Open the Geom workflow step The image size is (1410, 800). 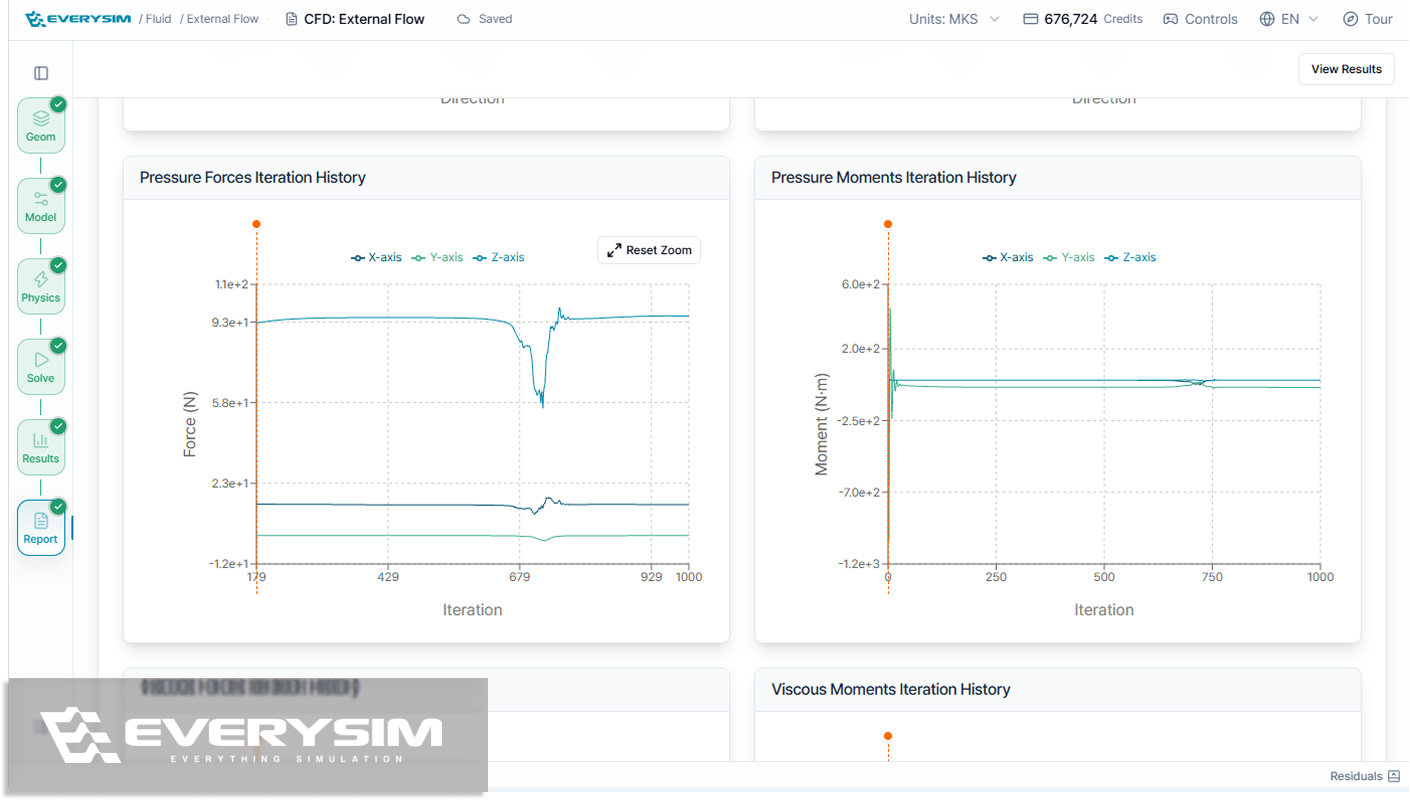point(41,126)
